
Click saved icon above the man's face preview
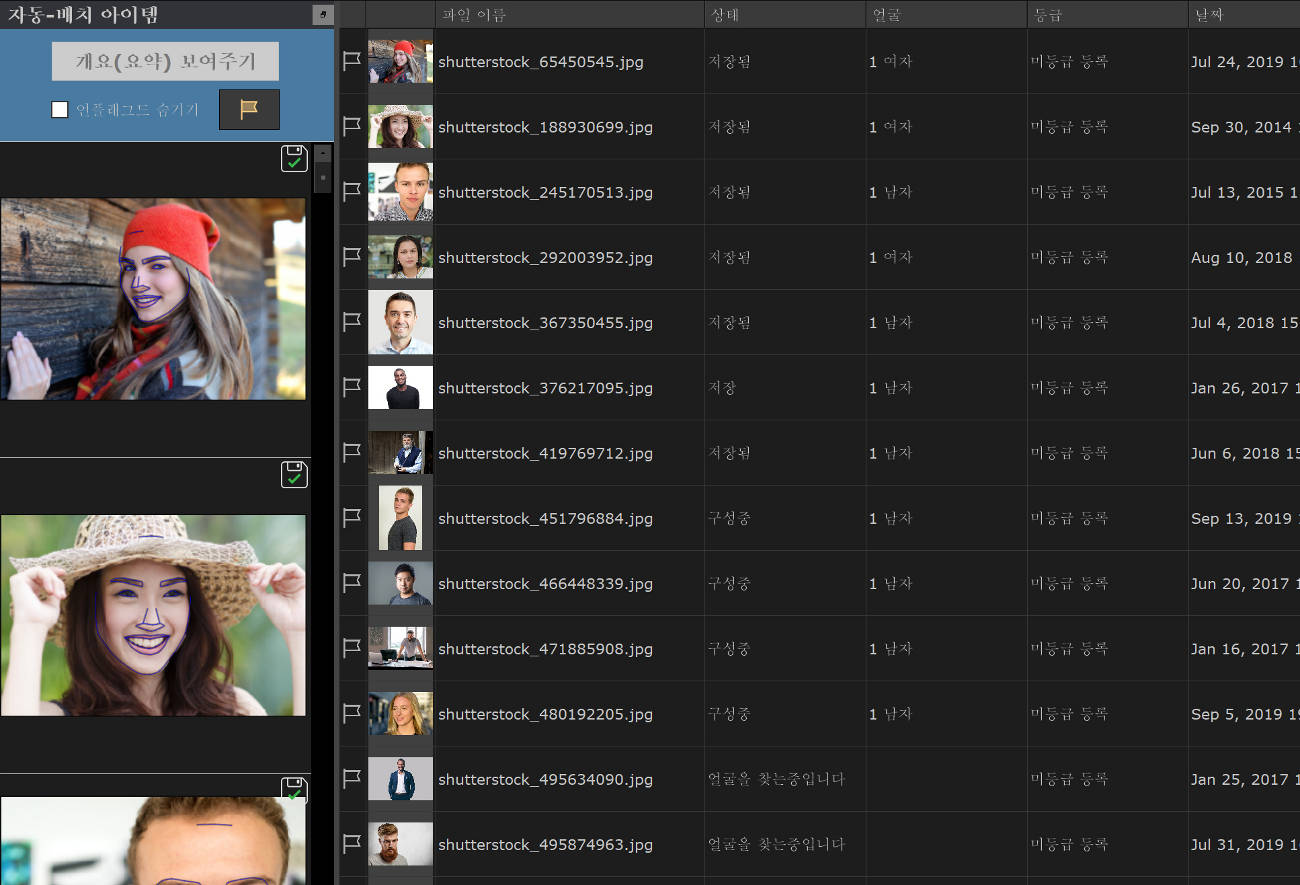point(294,790)
